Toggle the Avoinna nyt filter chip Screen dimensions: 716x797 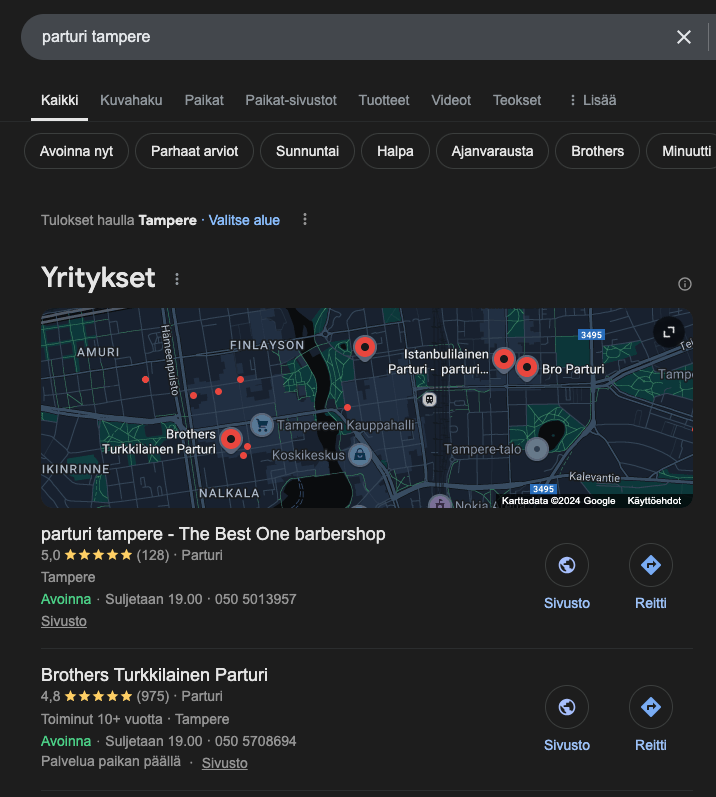(x=76, y=152)
